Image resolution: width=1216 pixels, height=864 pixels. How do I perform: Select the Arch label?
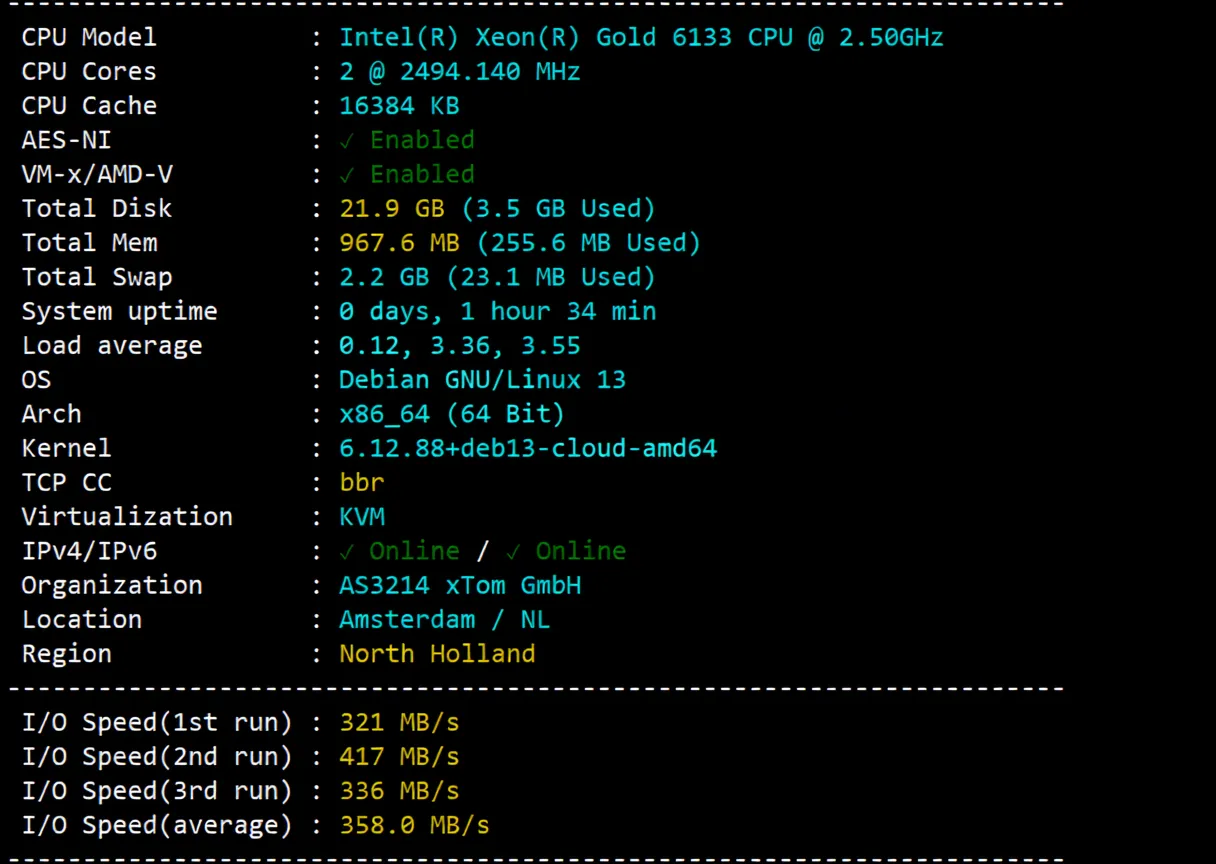[52, 414]
